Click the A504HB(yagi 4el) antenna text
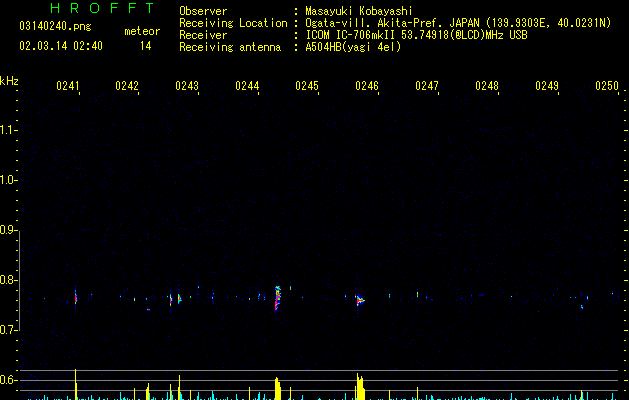The image size is (629, 400). click(353, 47)
